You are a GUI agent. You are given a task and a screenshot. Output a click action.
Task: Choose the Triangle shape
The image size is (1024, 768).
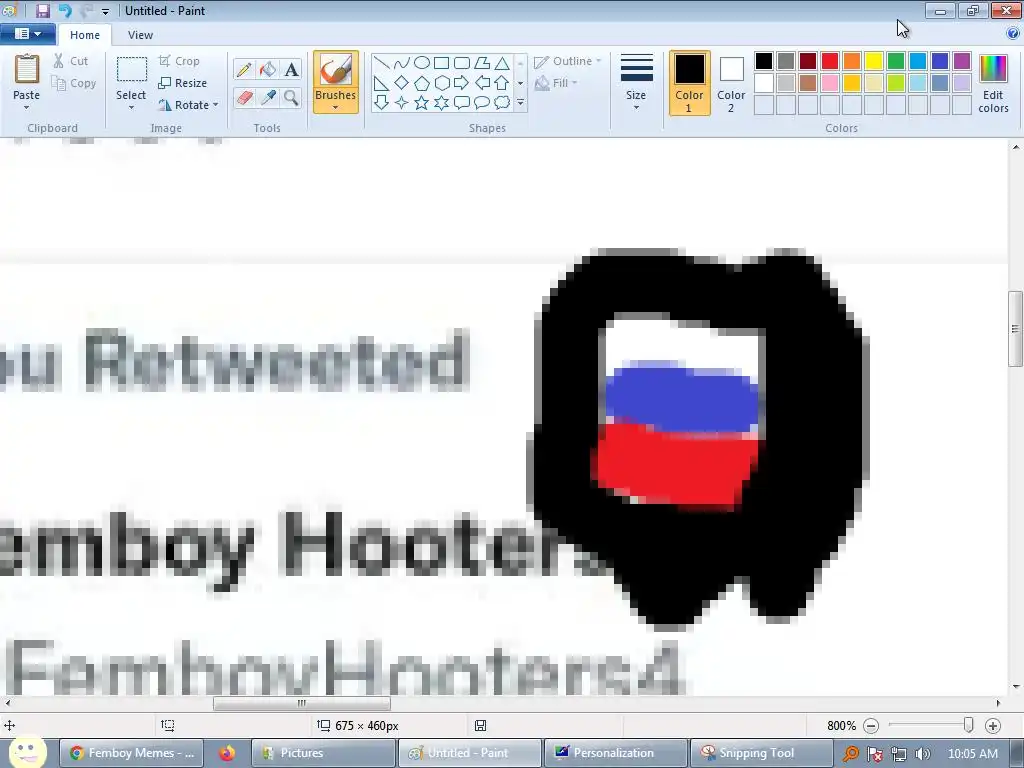(x=502, y=63)
